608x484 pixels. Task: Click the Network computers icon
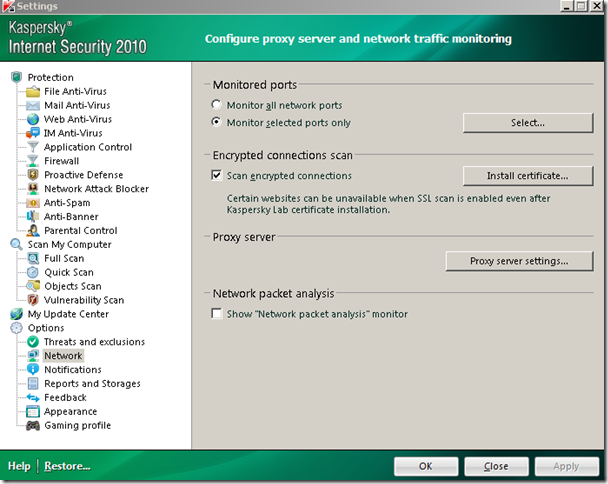(x=33, y=356)
